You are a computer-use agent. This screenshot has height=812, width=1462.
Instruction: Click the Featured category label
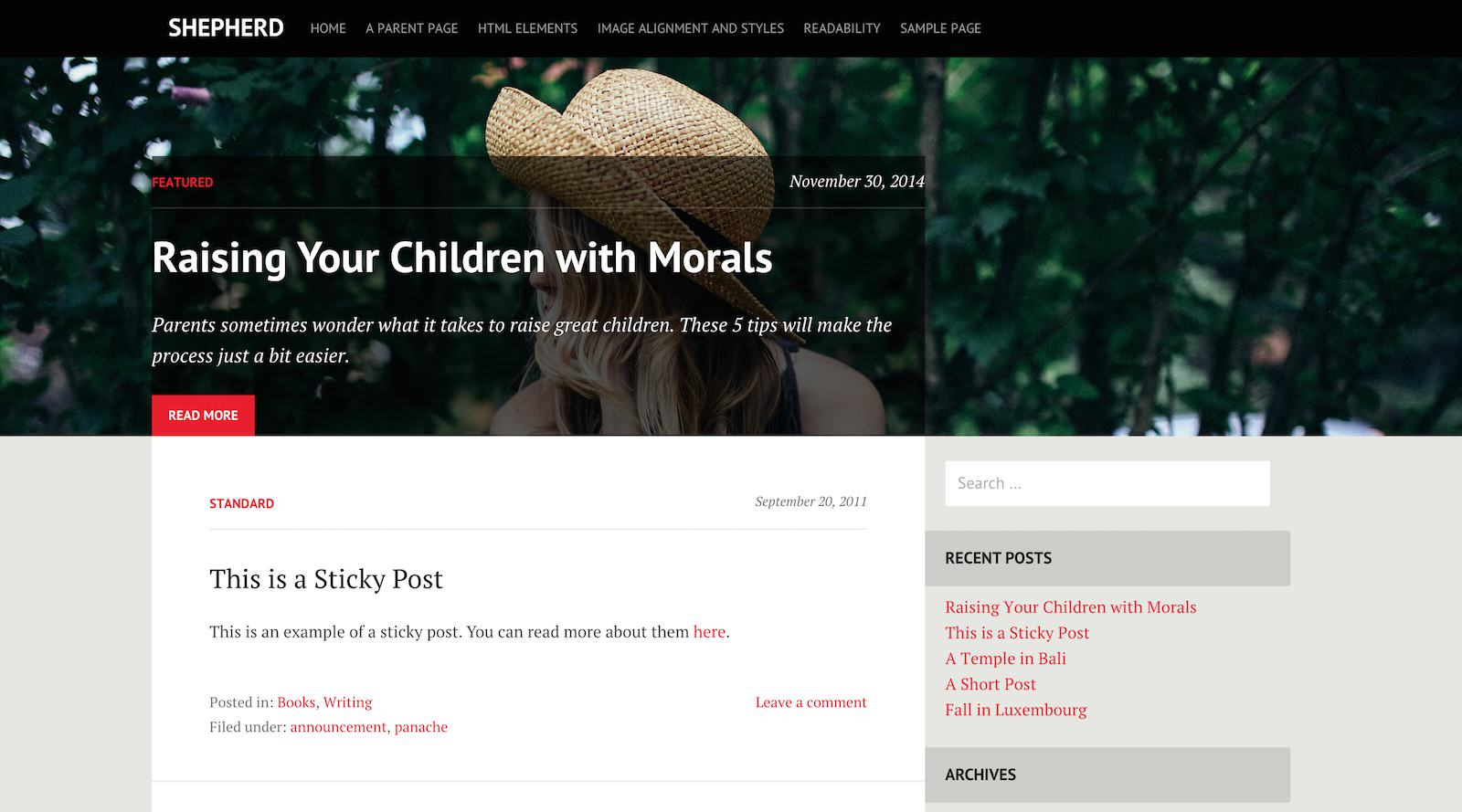point(183,183)
